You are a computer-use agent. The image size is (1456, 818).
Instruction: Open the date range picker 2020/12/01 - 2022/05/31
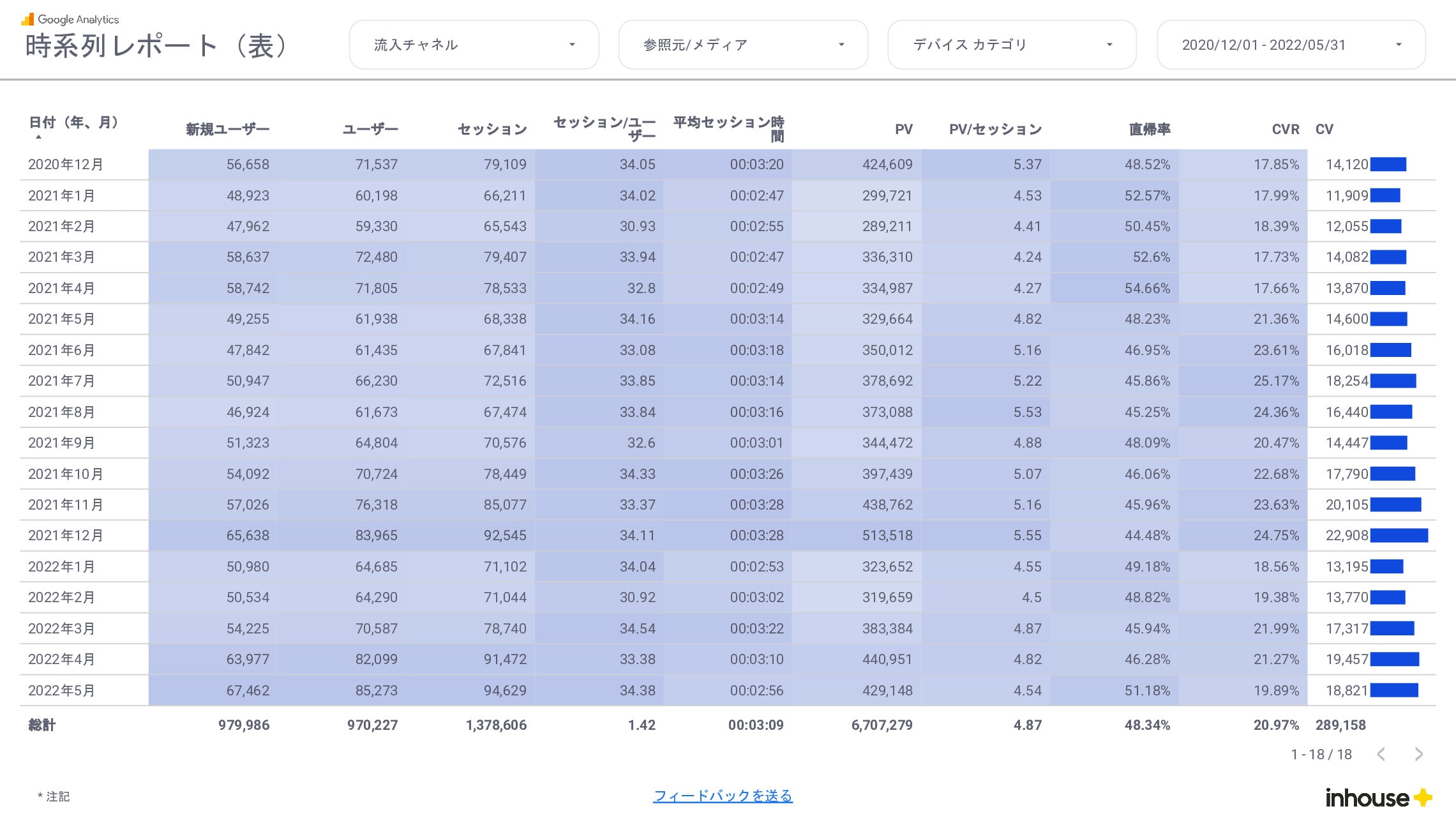click(1291, 45)
